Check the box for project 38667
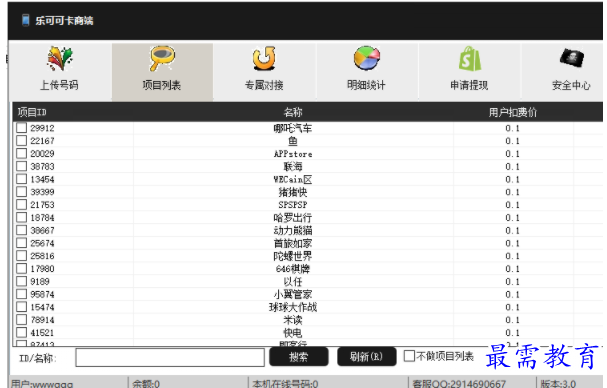Image resolution: width=607 pixels, height=388 pixels. (x=22, y=230)
